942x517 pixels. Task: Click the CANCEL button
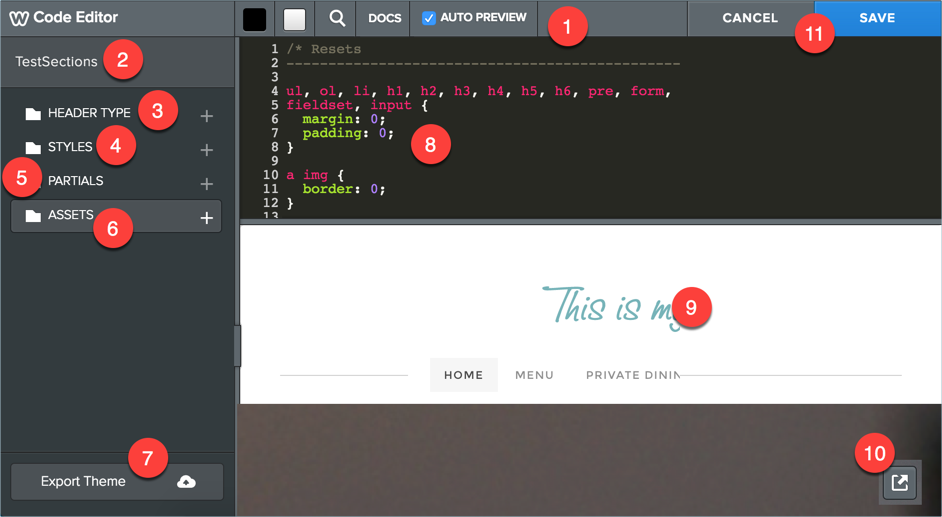coord(750,18)
